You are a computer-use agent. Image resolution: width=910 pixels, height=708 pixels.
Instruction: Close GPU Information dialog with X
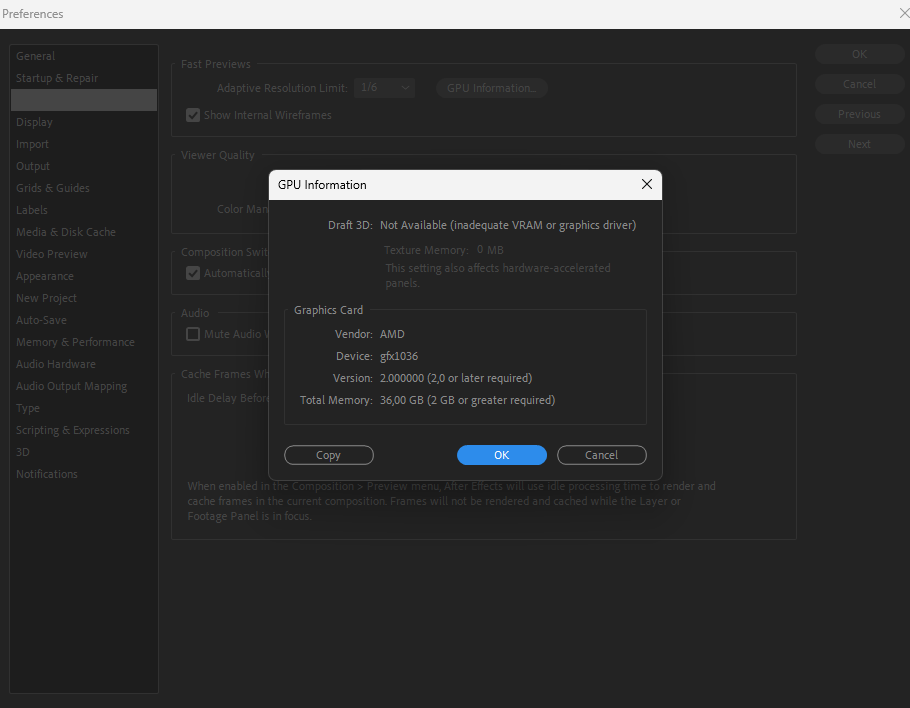pyautogui.click(x=646, y=185)
